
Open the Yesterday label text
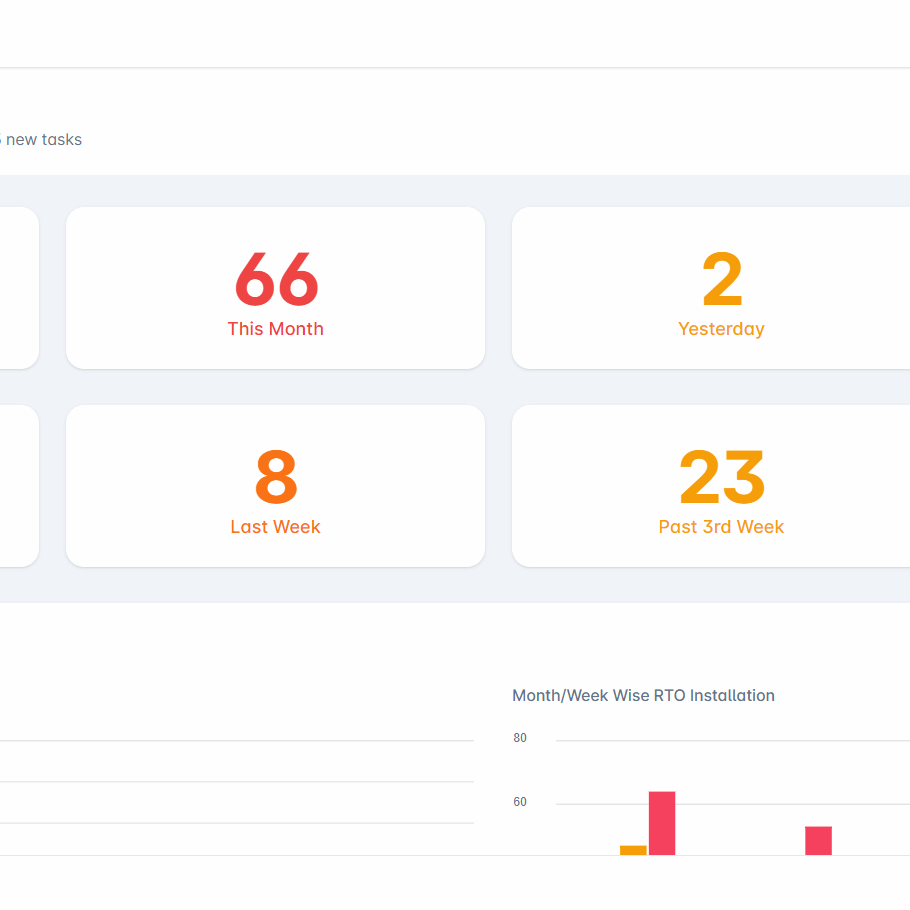[721, 329]
